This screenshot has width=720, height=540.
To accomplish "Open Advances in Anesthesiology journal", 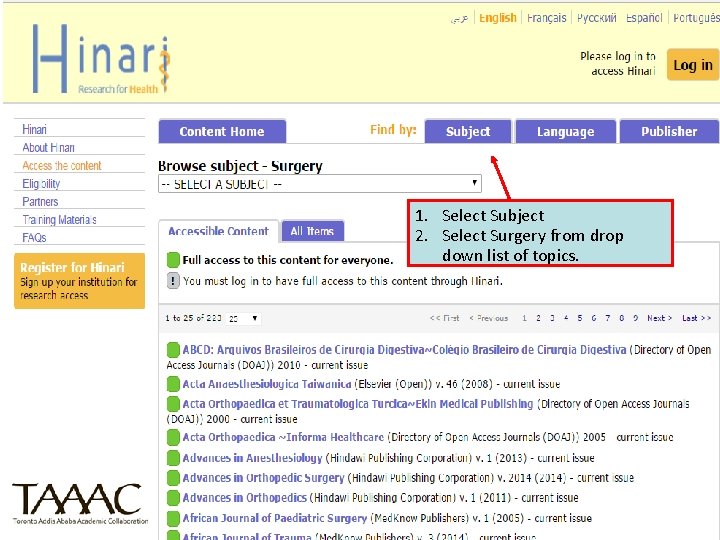I will 253,458.
